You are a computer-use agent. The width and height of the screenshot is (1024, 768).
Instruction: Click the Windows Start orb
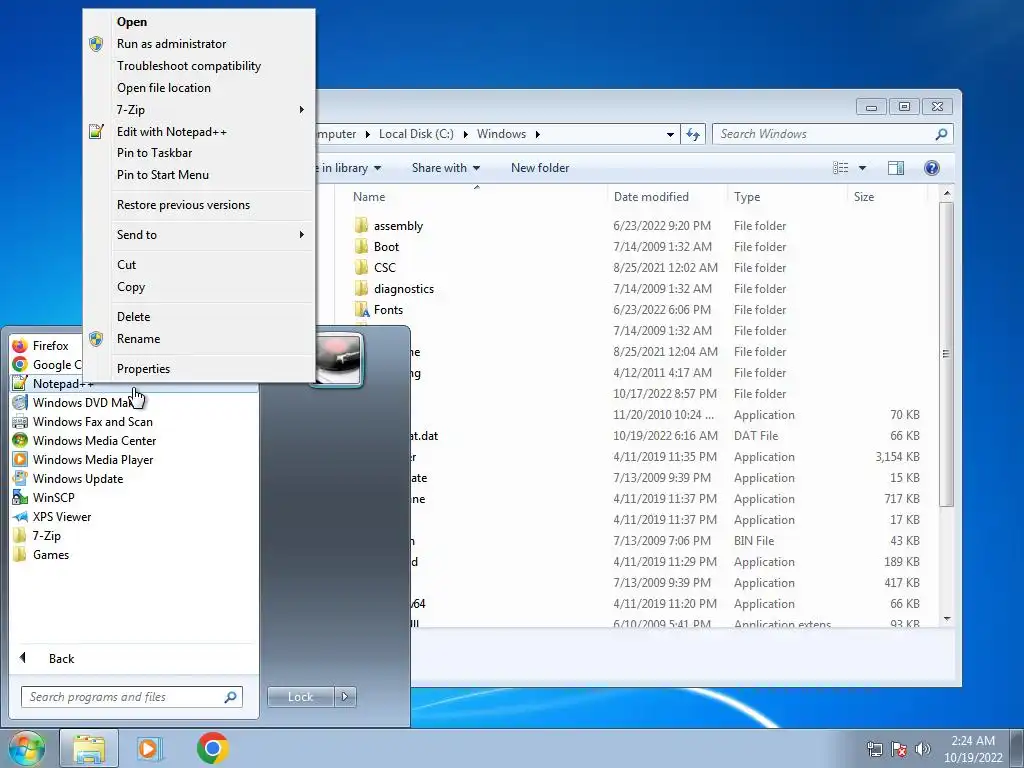[x=26, y=748]
